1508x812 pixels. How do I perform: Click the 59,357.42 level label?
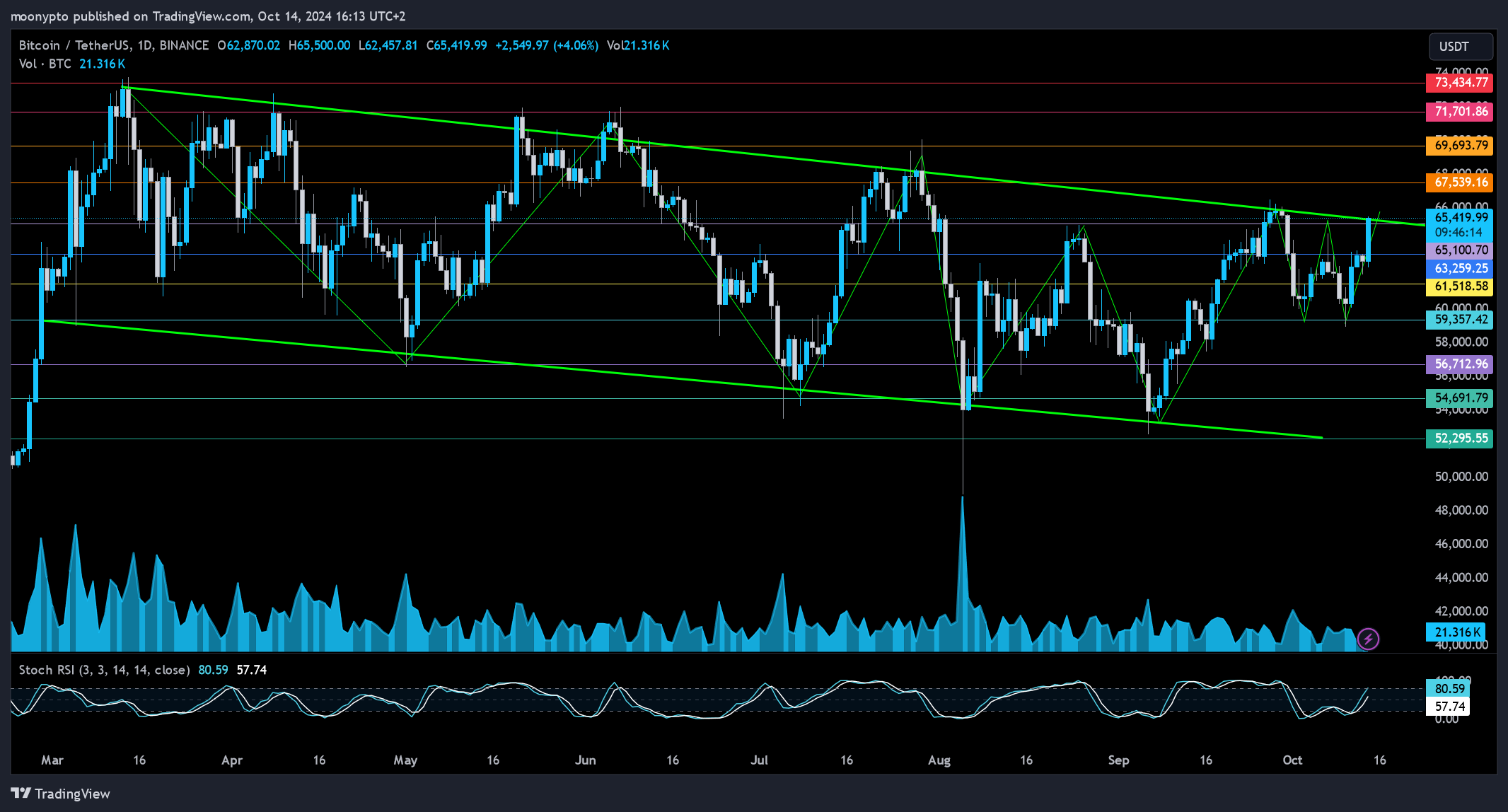point(1459,320)
